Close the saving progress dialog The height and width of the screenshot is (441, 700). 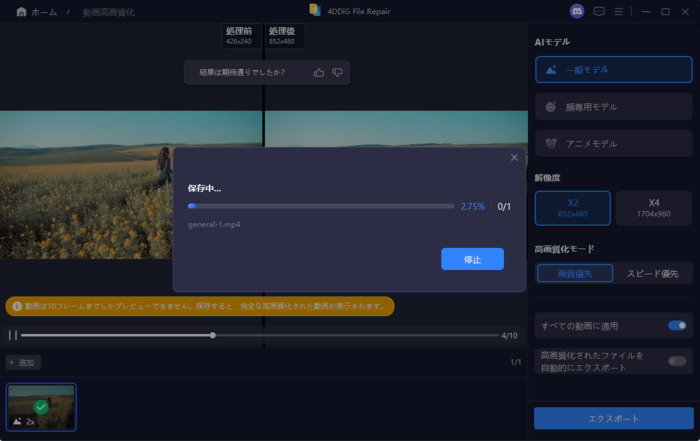pos(514,157)
